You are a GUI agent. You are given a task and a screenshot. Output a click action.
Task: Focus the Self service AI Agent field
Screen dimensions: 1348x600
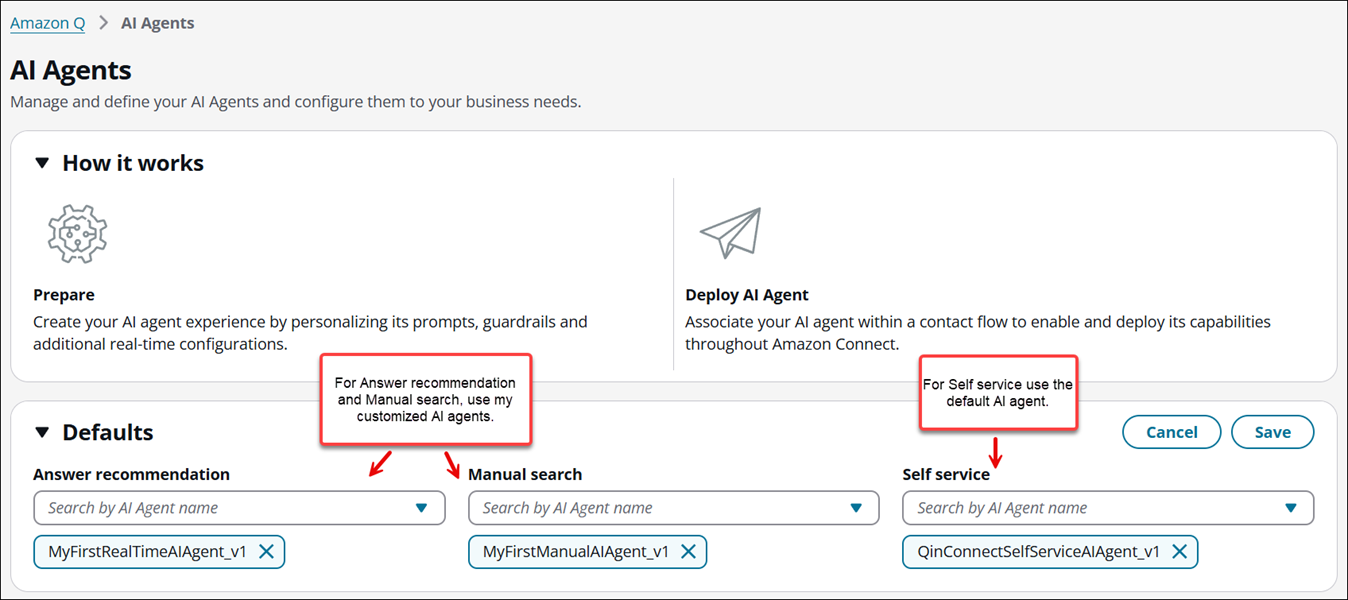click(x=1108, y=508)
